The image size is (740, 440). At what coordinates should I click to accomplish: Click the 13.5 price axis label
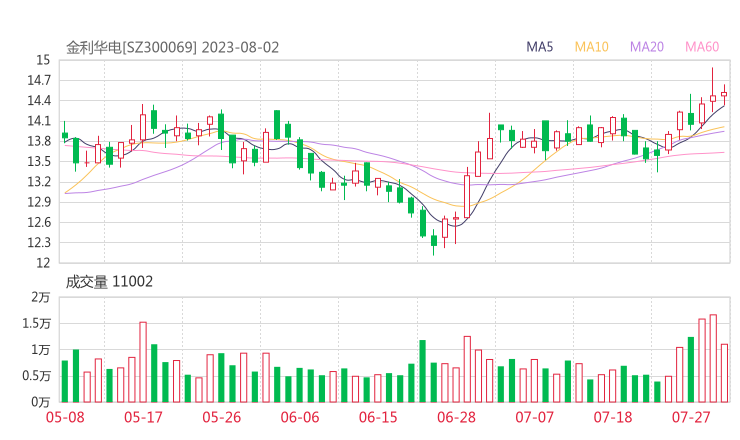(39, 161)
